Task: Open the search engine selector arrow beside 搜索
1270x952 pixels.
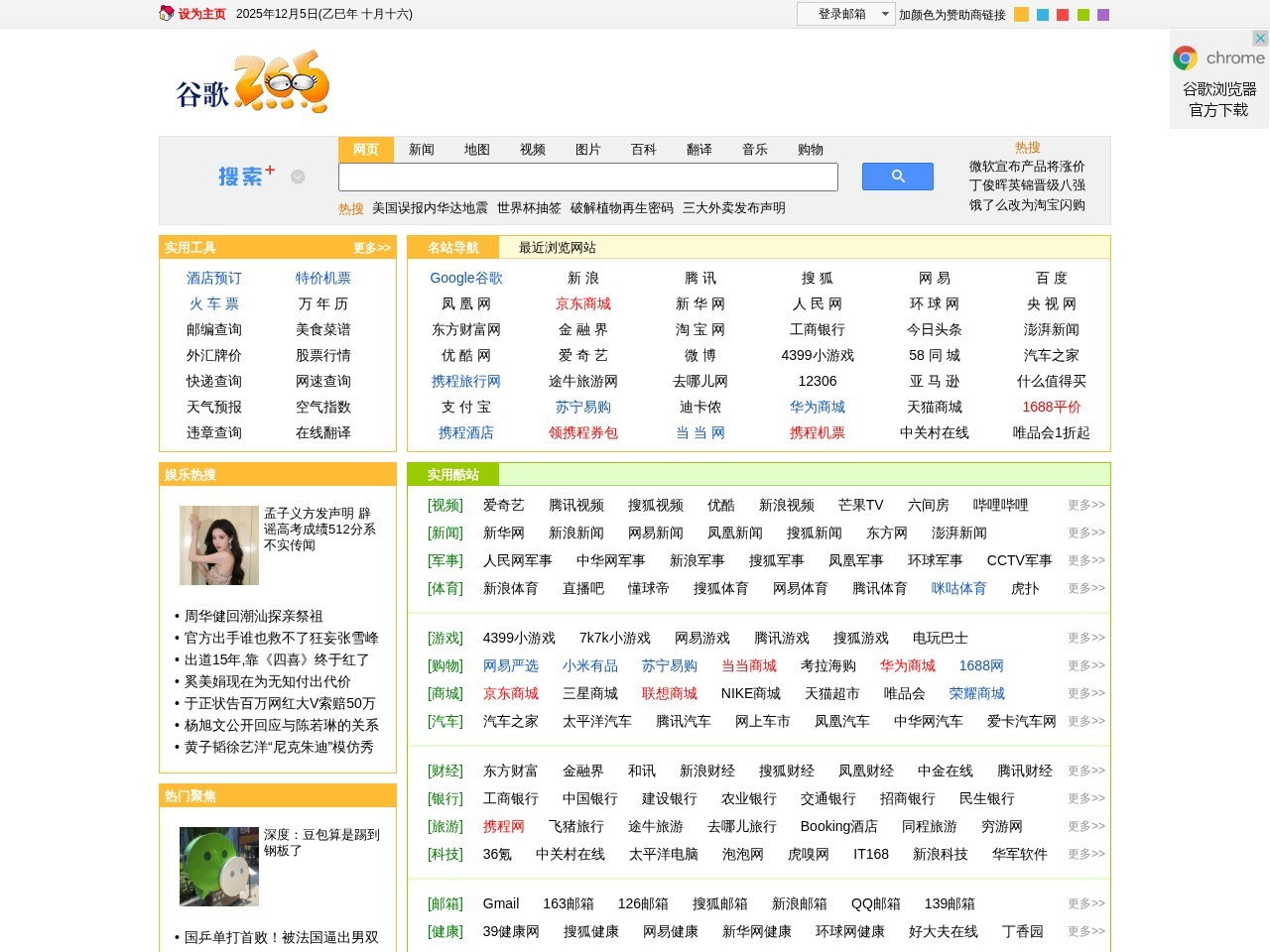Action: [x=297, y=177]
